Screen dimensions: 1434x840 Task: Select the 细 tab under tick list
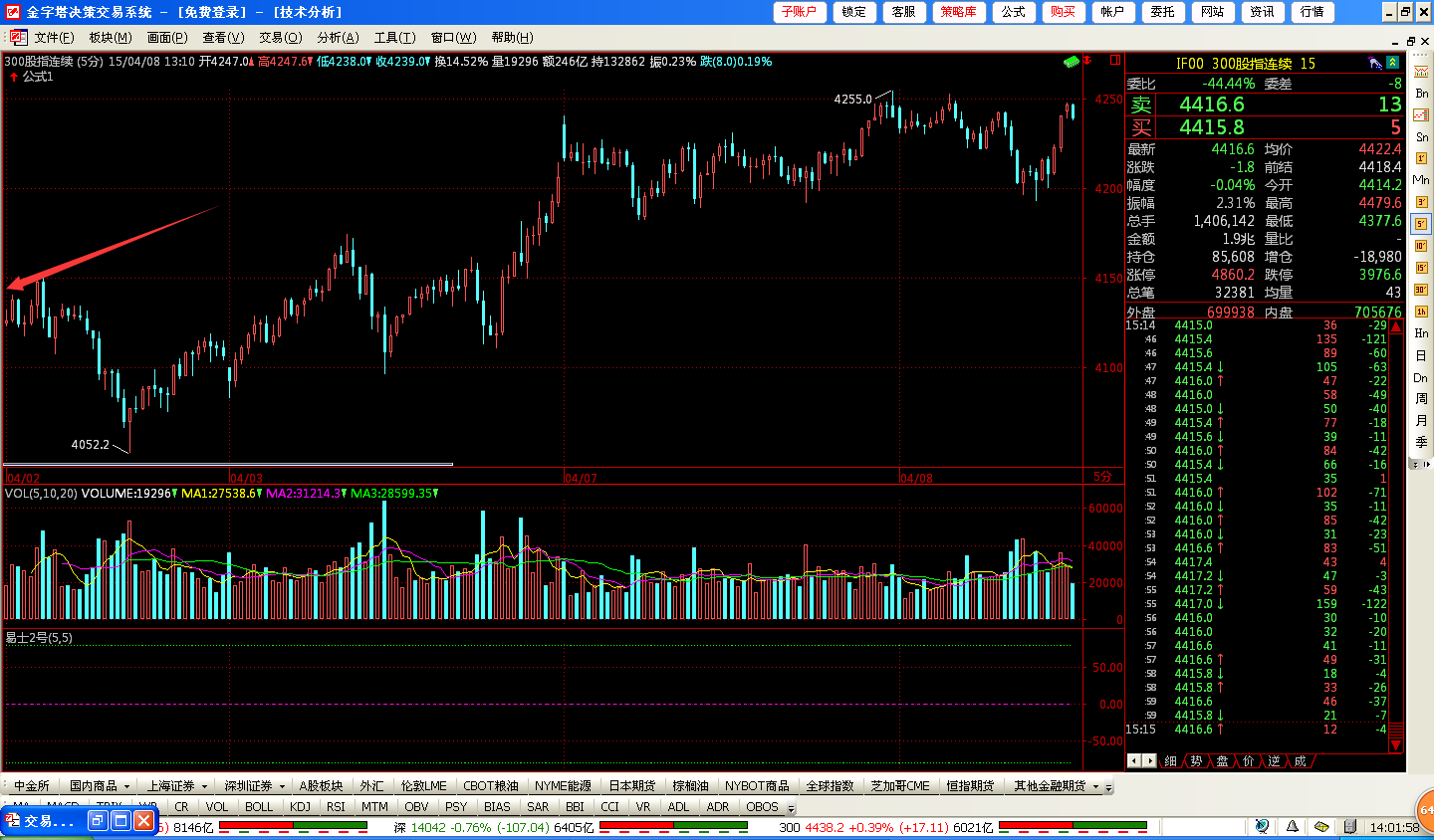pos(1171,761)
